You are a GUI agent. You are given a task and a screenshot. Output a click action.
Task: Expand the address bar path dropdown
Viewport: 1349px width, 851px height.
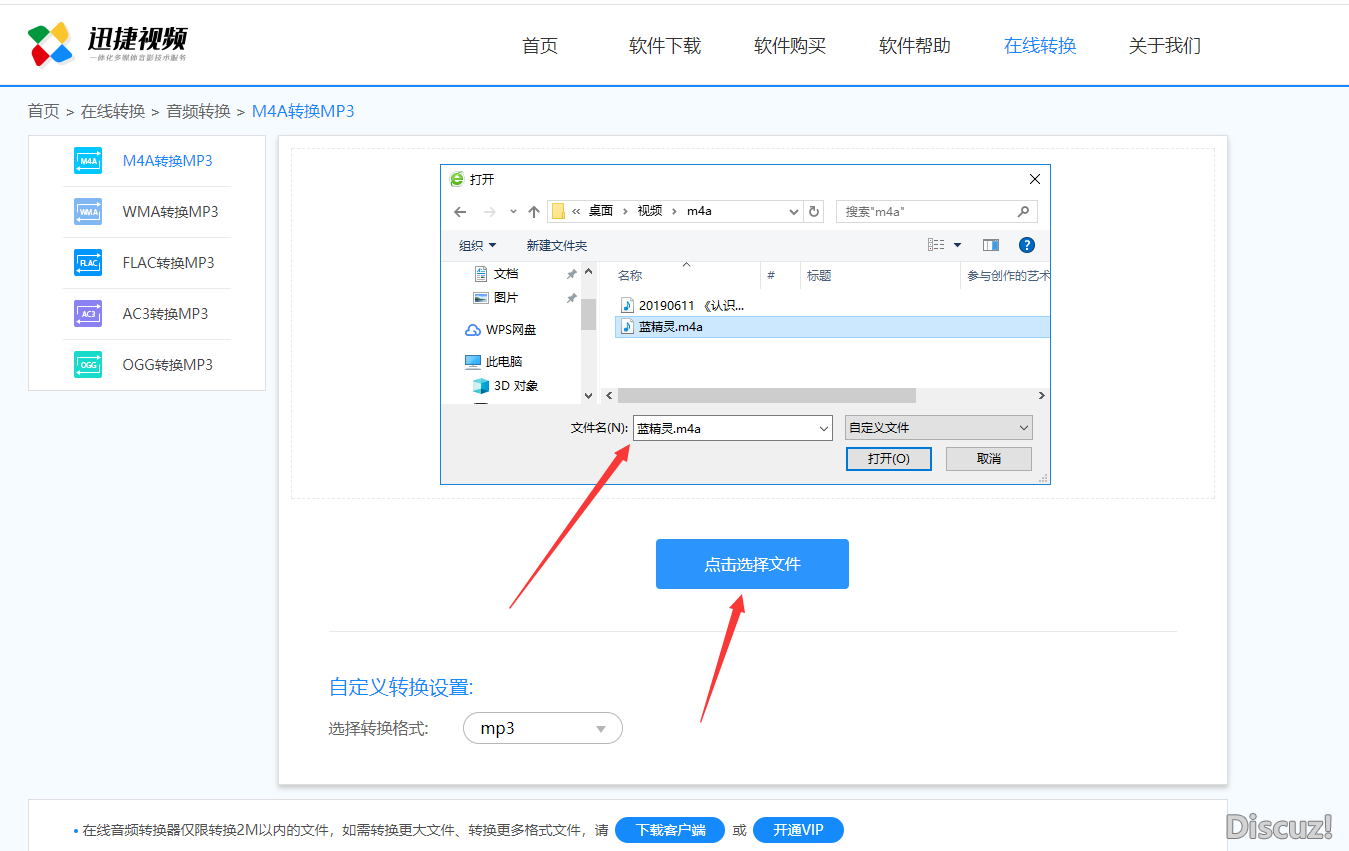[794, 212]
